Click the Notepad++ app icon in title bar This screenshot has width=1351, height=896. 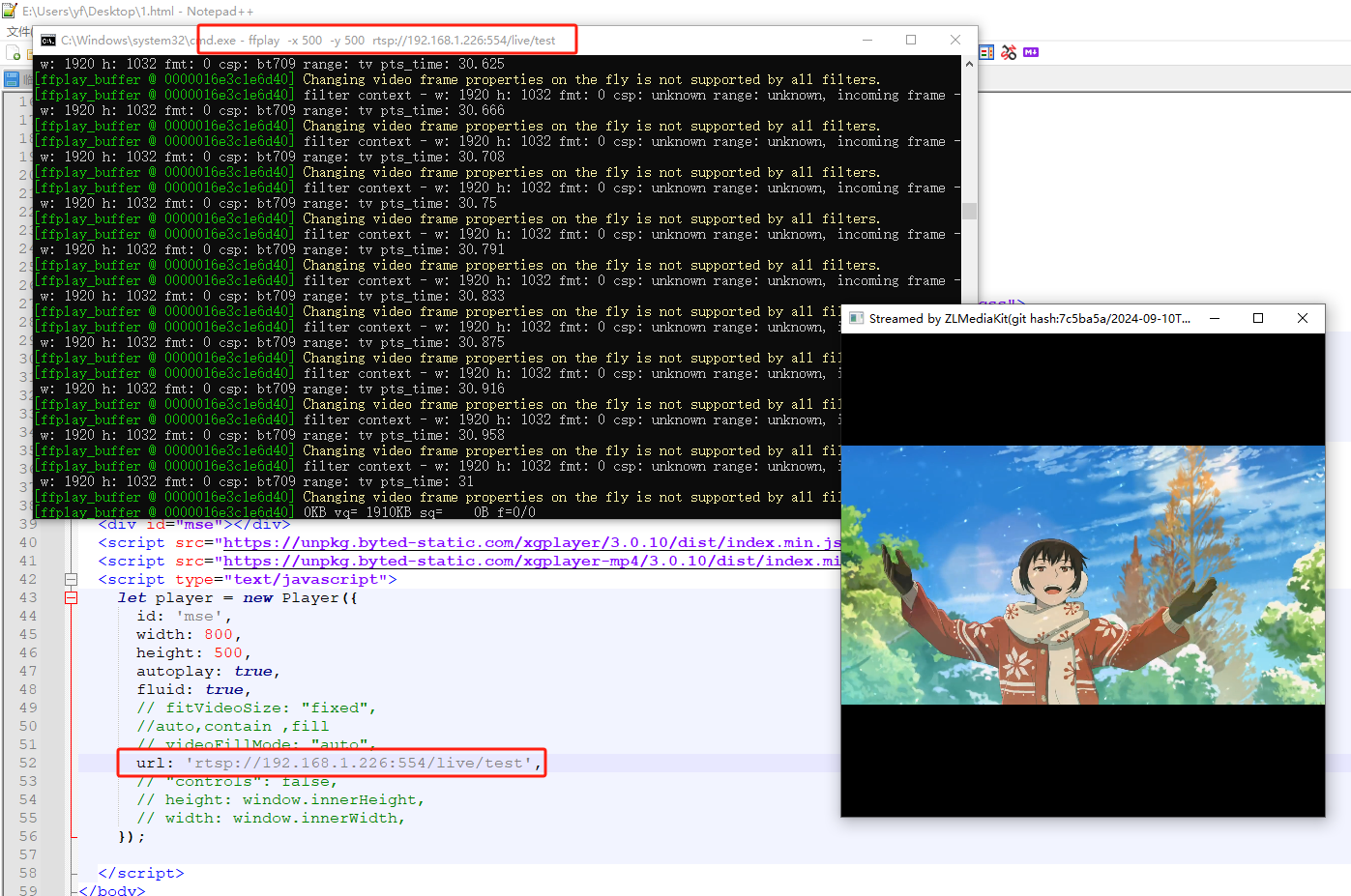click(9, 11)
